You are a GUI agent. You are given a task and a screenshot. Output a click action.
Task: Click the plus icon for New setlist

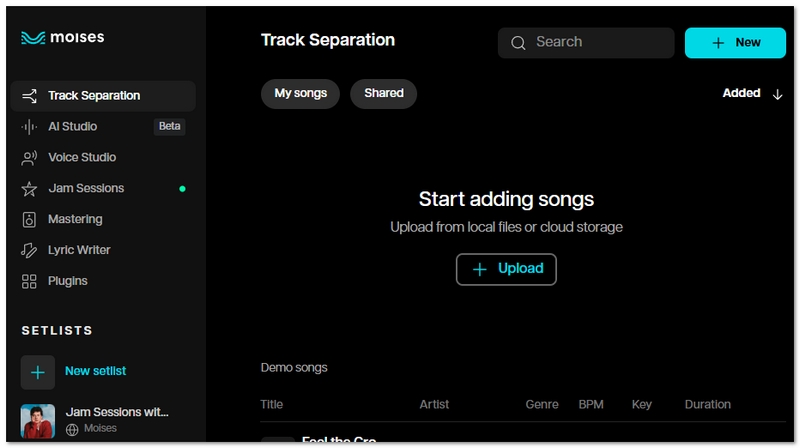(38, 372)
